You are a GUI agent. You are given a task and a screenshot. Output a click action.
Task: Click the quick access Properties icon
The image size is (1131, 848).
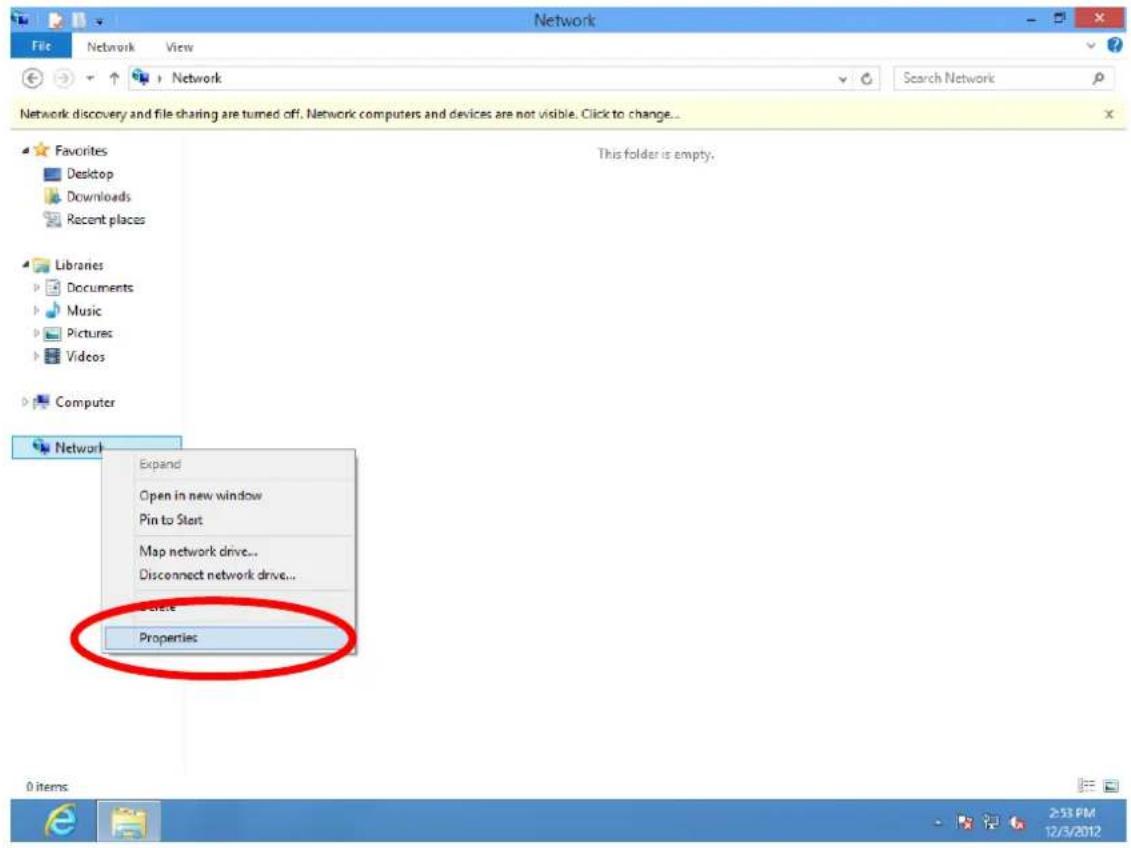click(x=55, y=21)
